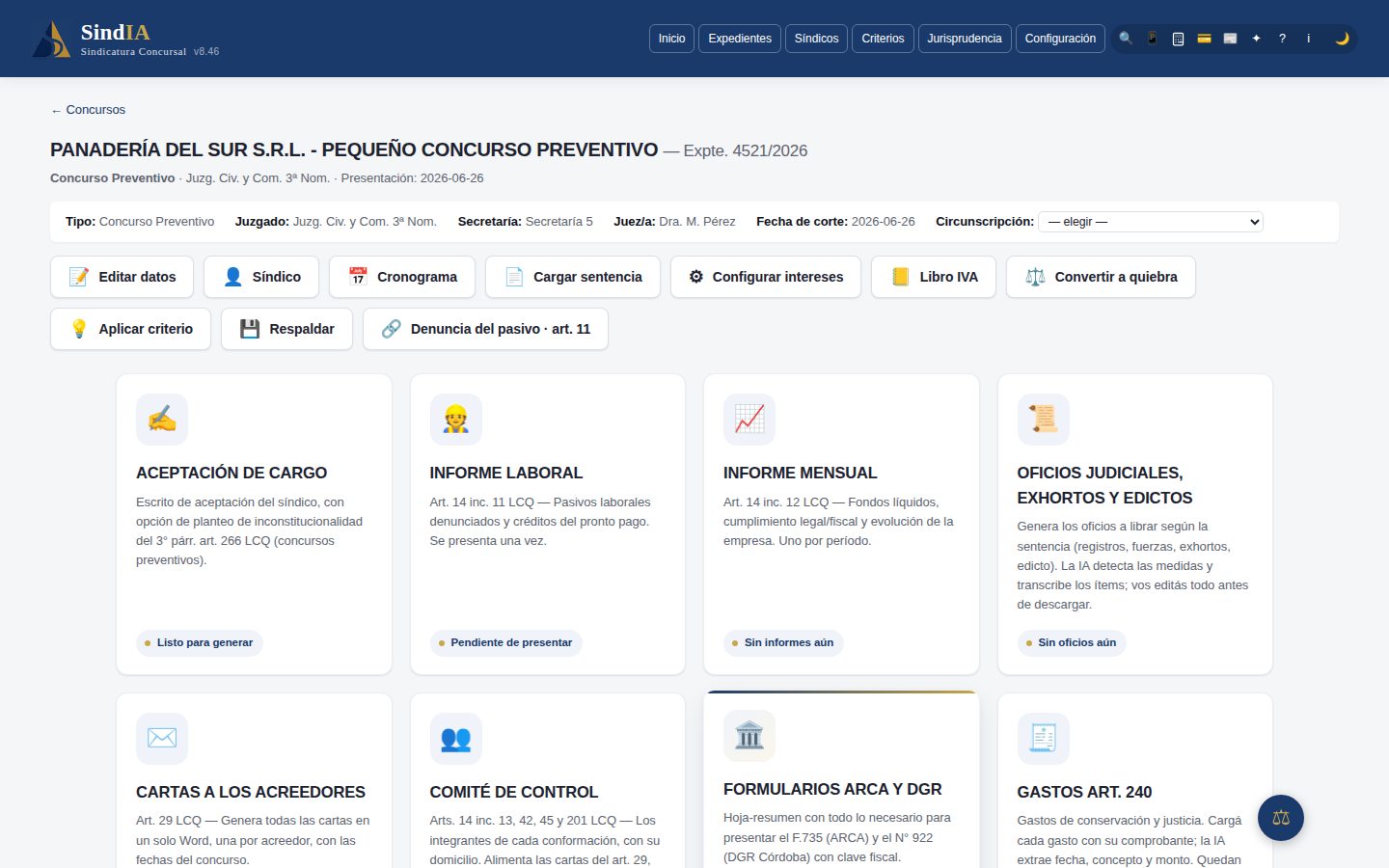Click the bank building icon on Formularios ARCA y DGR

tap(749, 736)
